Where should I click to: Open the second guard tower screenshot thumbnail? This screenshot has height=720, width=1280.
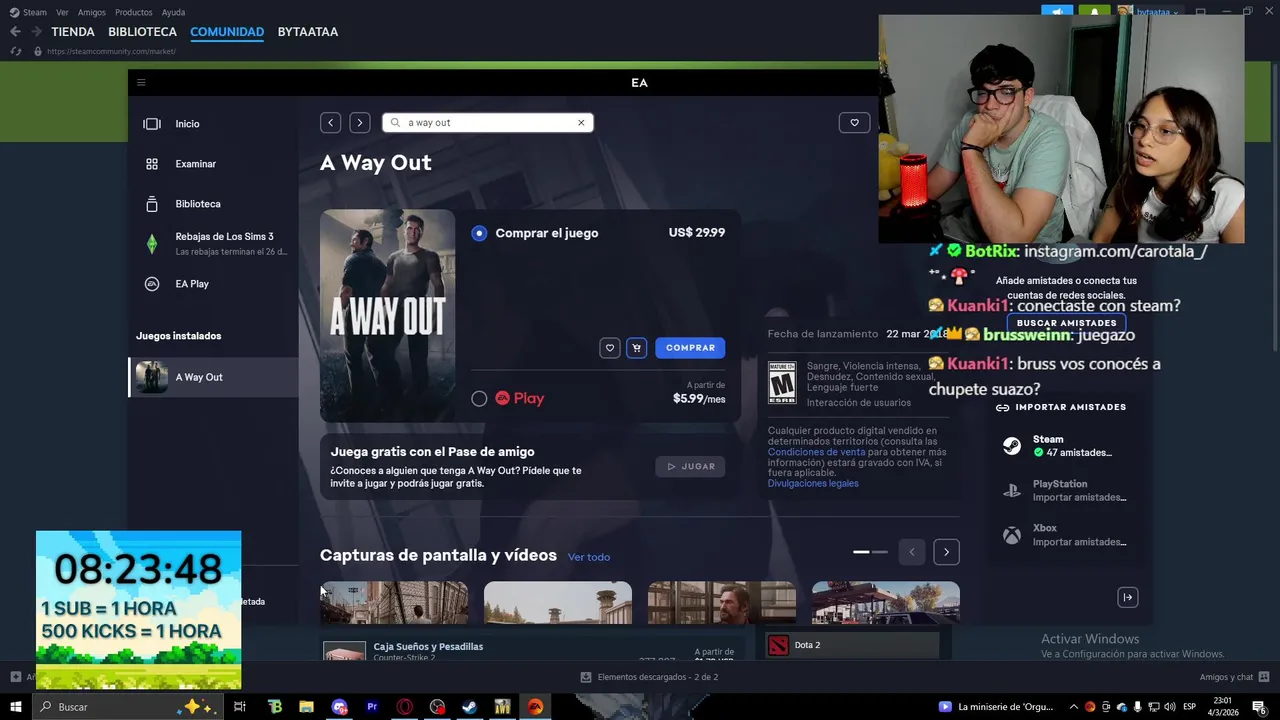pyautogui.click(x=558, y=603)
